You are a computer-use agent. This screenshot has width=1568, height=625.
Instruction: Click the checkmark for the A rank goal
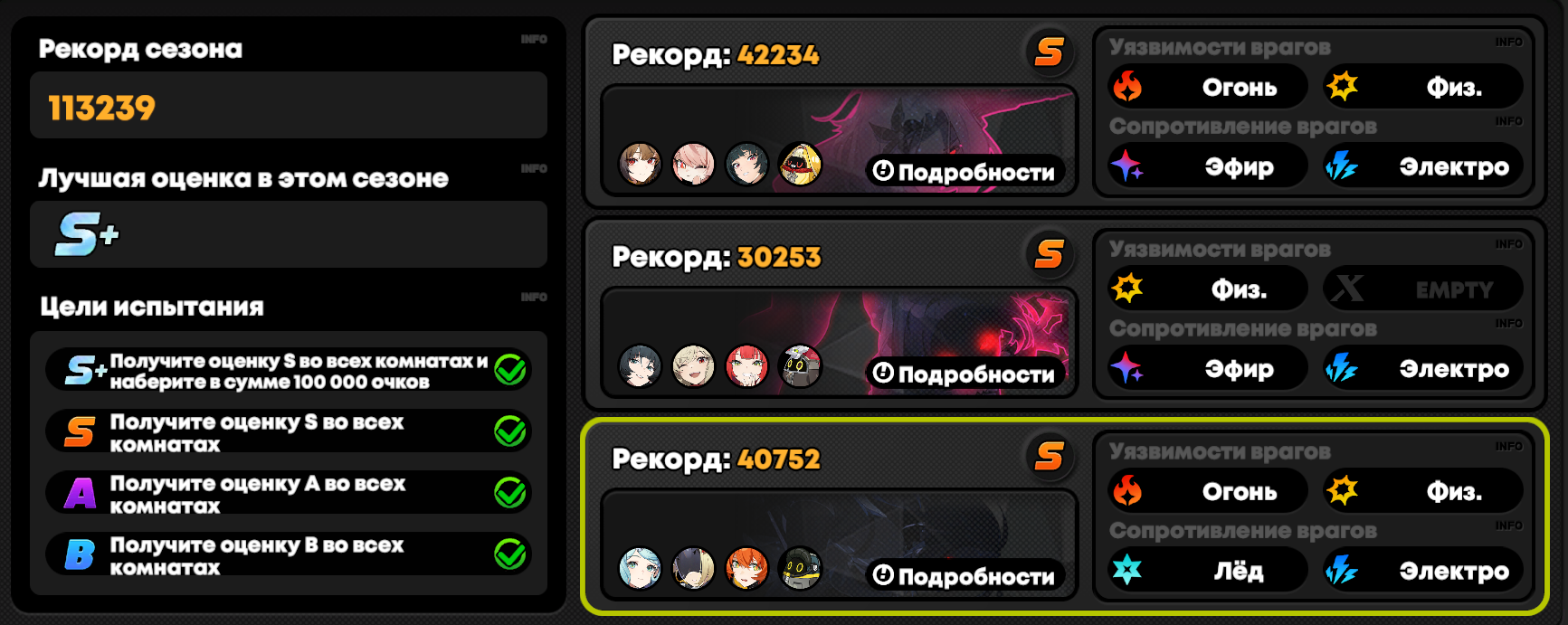510,493
